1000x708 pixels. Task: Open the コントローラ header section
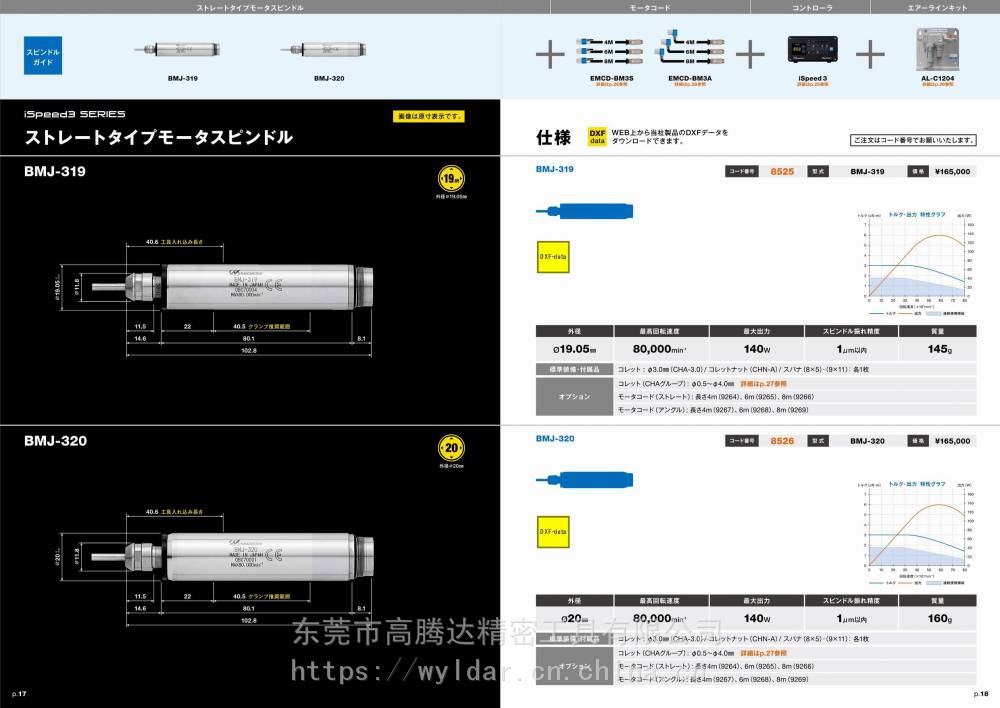click(810, 7)
